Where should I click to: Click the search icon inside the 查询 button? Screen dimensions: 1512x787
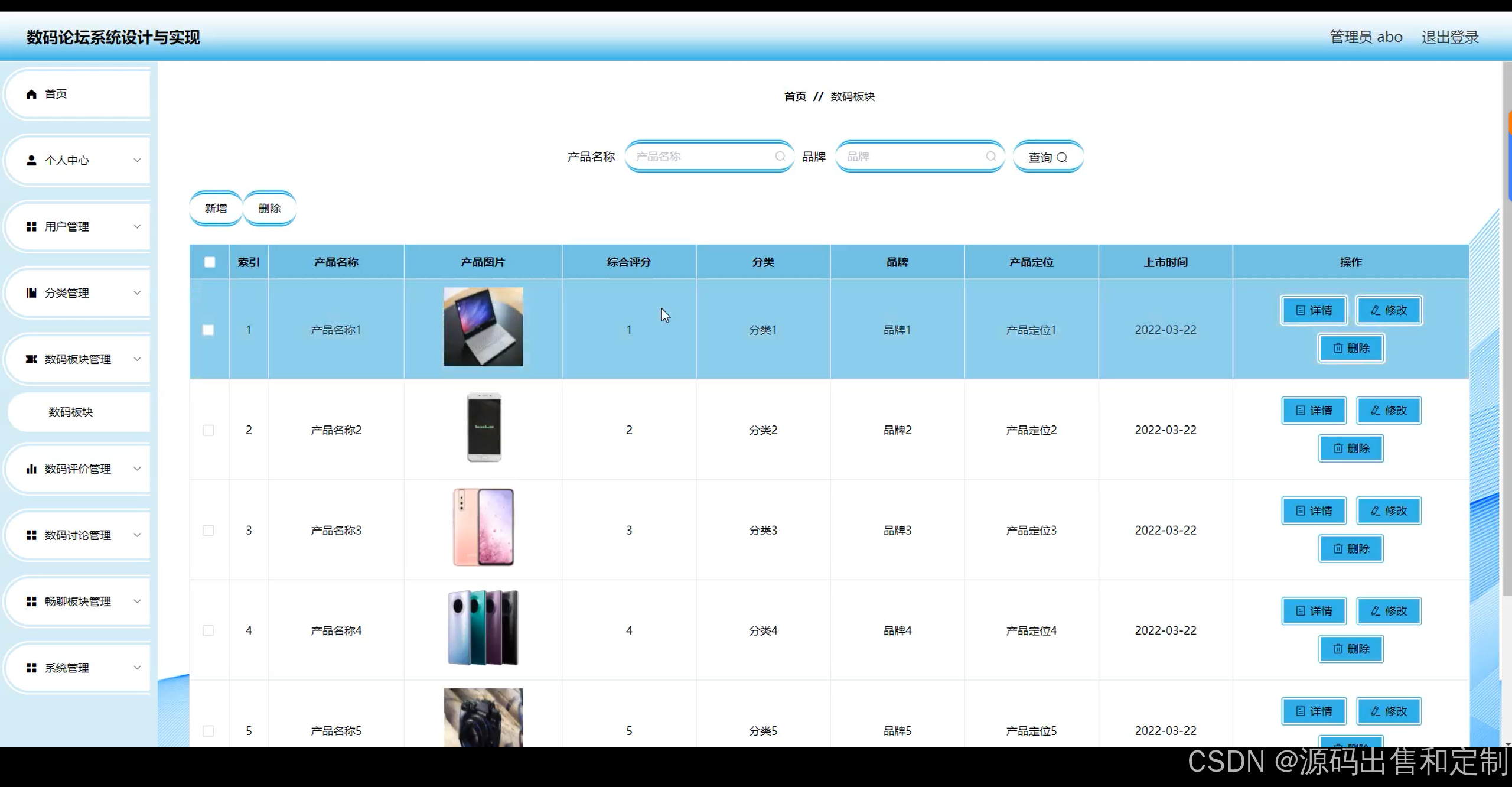(x=1062, y=158)
